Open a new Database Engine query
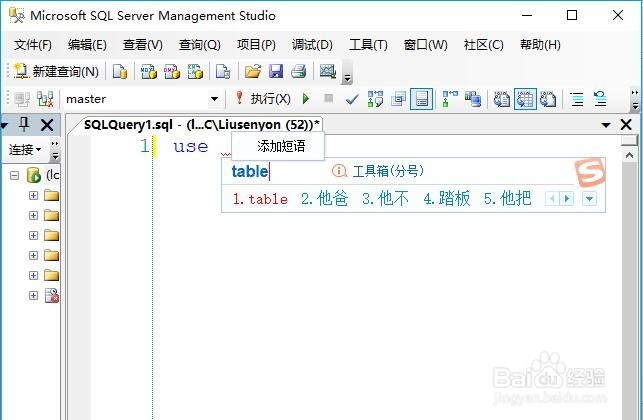The image size is (643, 420). pos(120,71)
